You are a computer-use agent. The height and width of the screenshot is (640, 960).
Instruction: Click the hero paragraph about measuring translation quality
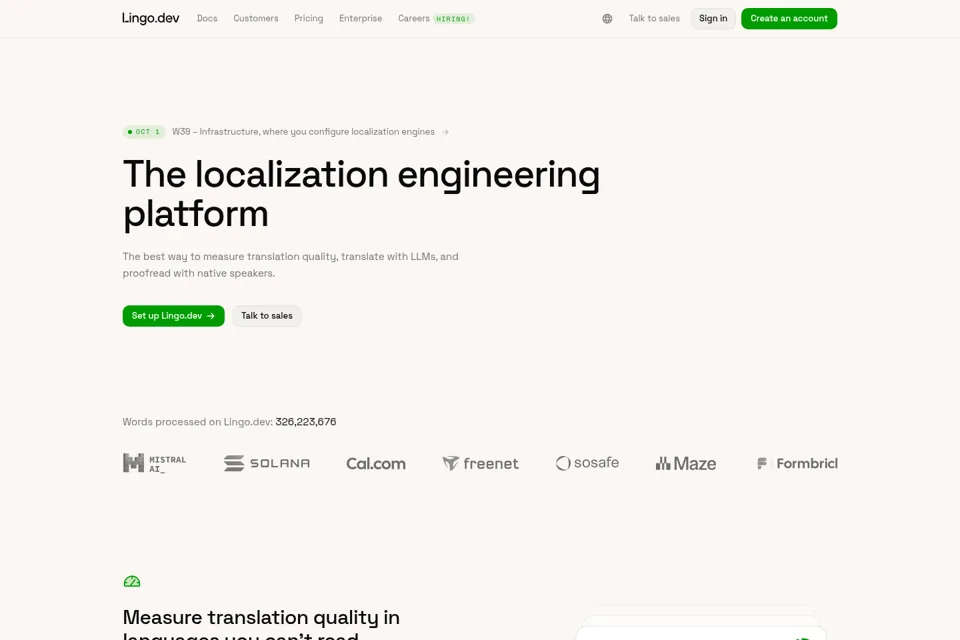290,265
